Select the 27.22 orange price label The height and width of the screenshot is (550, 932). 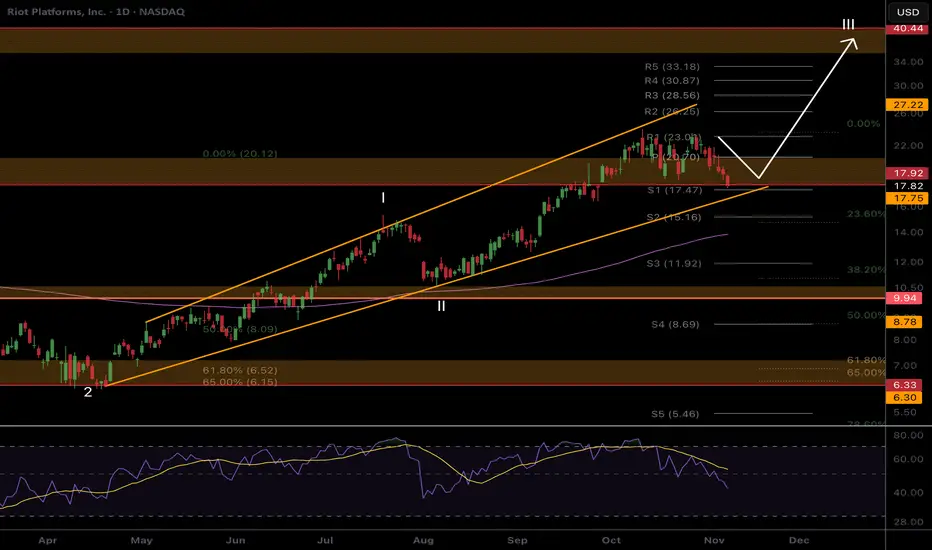(908, 104)
